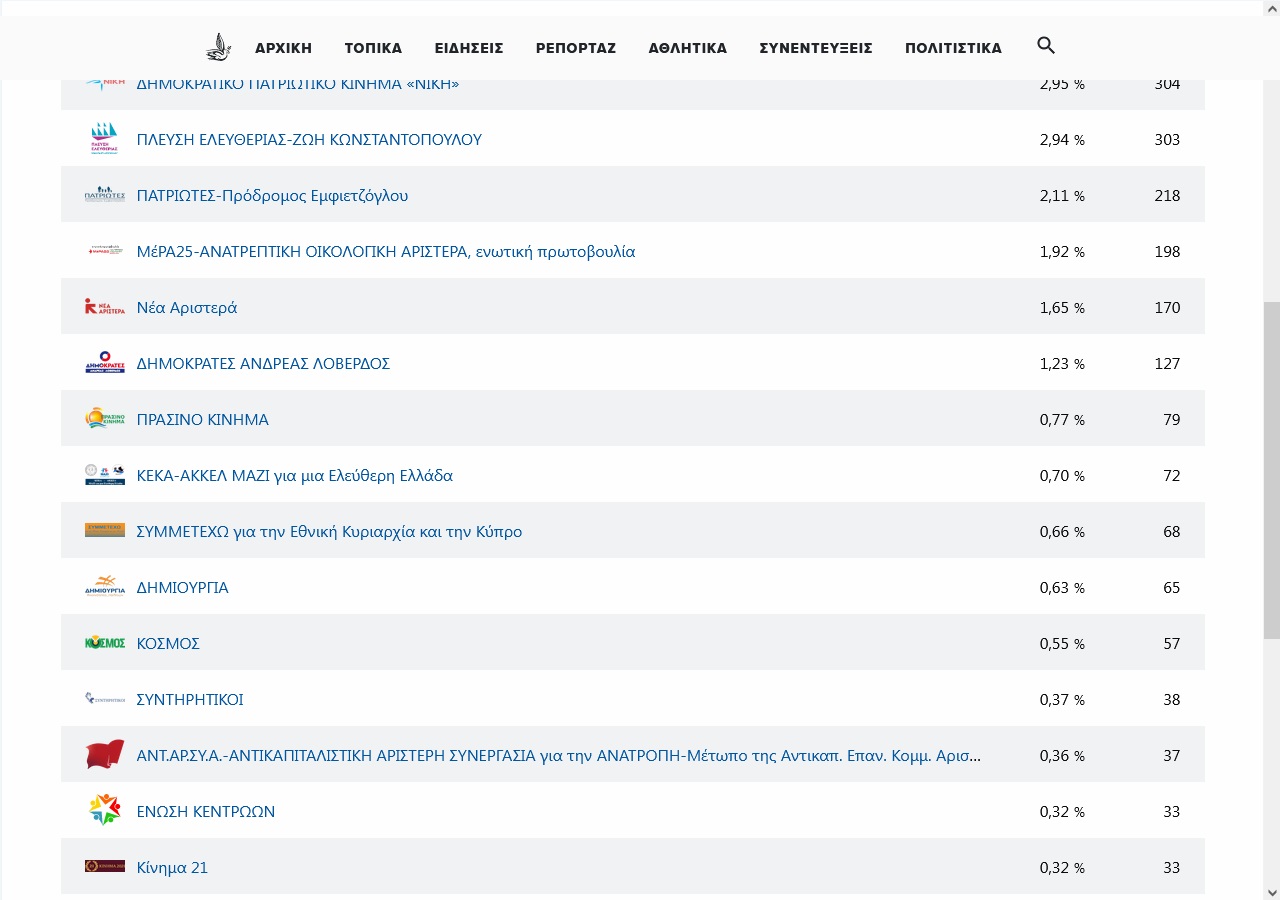Click the ΜέΡΑ25 party name link

(x=385, y=252)
